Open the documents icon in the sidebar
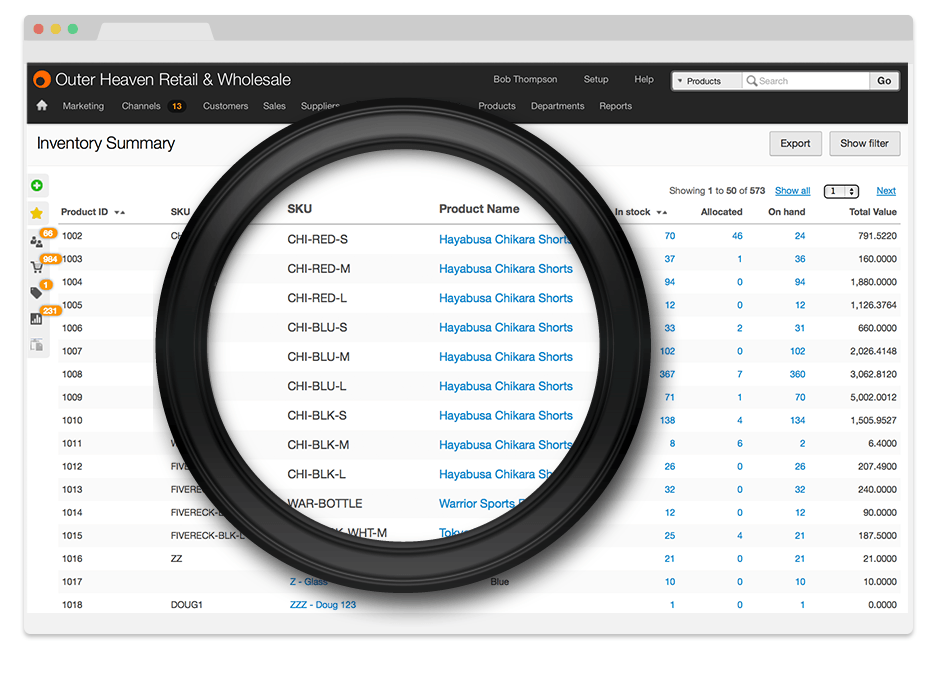The height and width of the screenshot is (677, 933). (36, 344)
